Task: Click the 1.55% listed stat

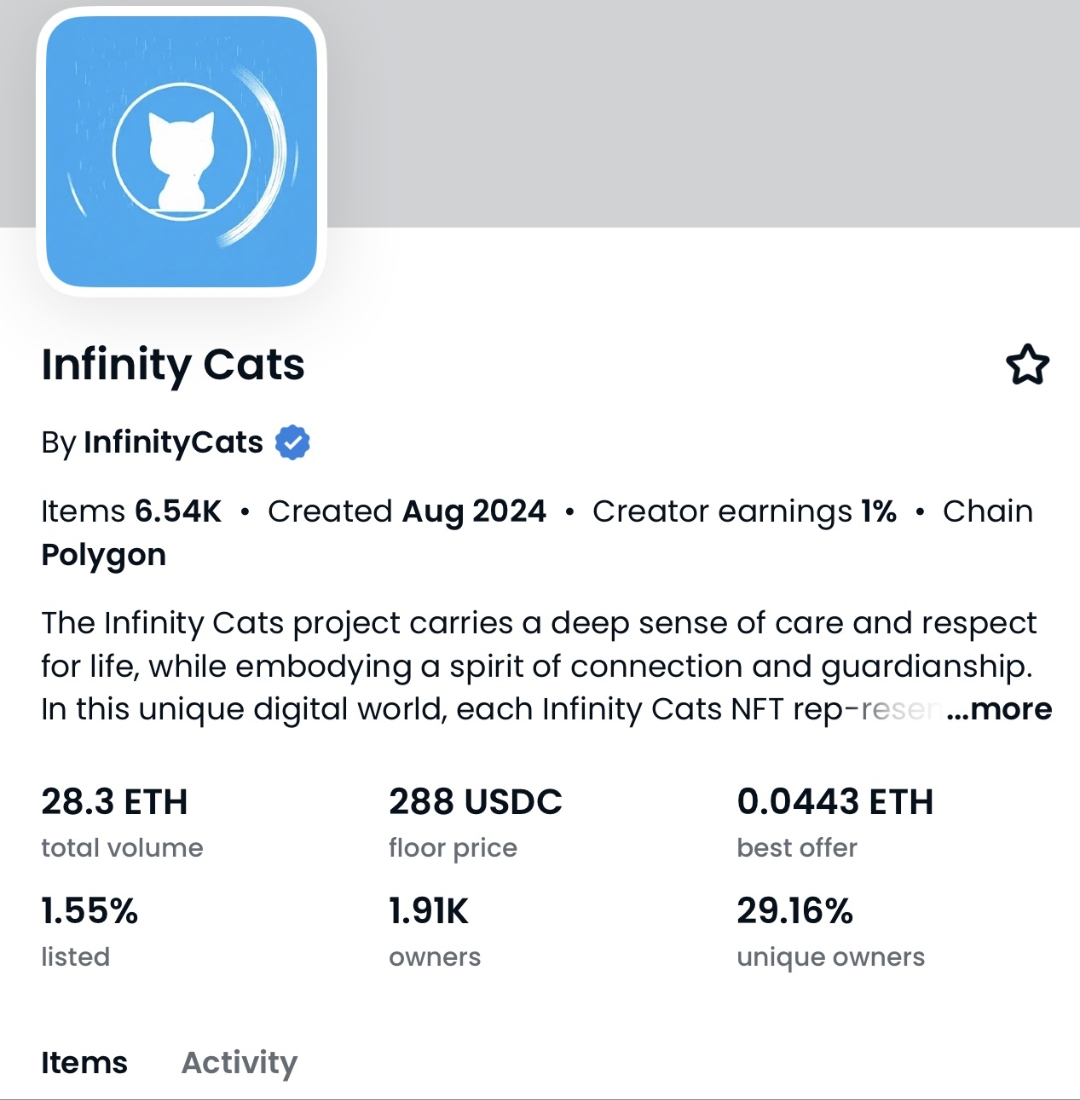Action: click(90, 932)
